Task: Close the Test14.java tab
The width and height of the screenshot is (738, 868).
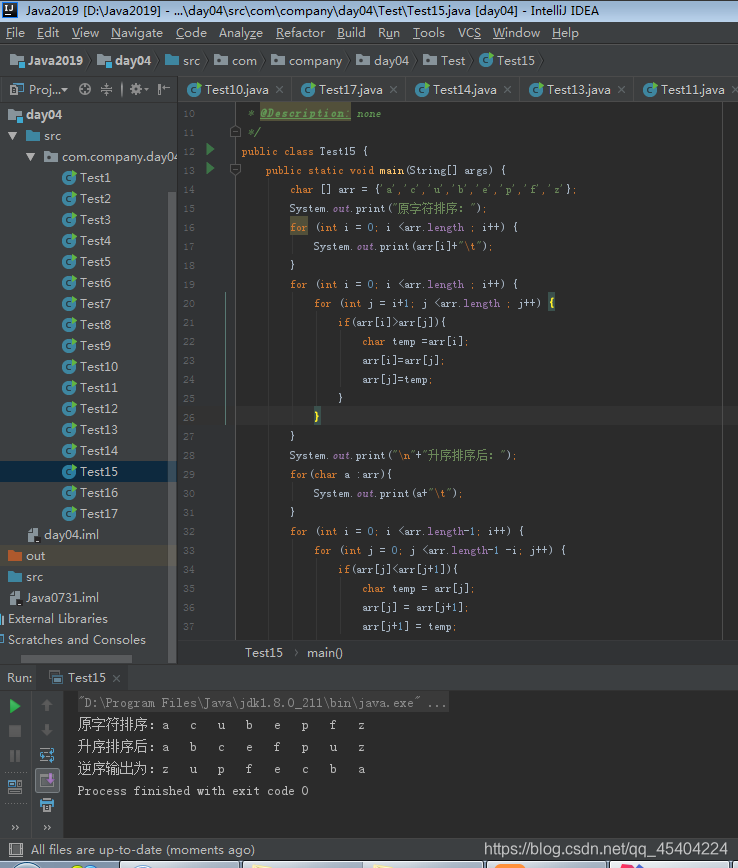Action: 508,89
